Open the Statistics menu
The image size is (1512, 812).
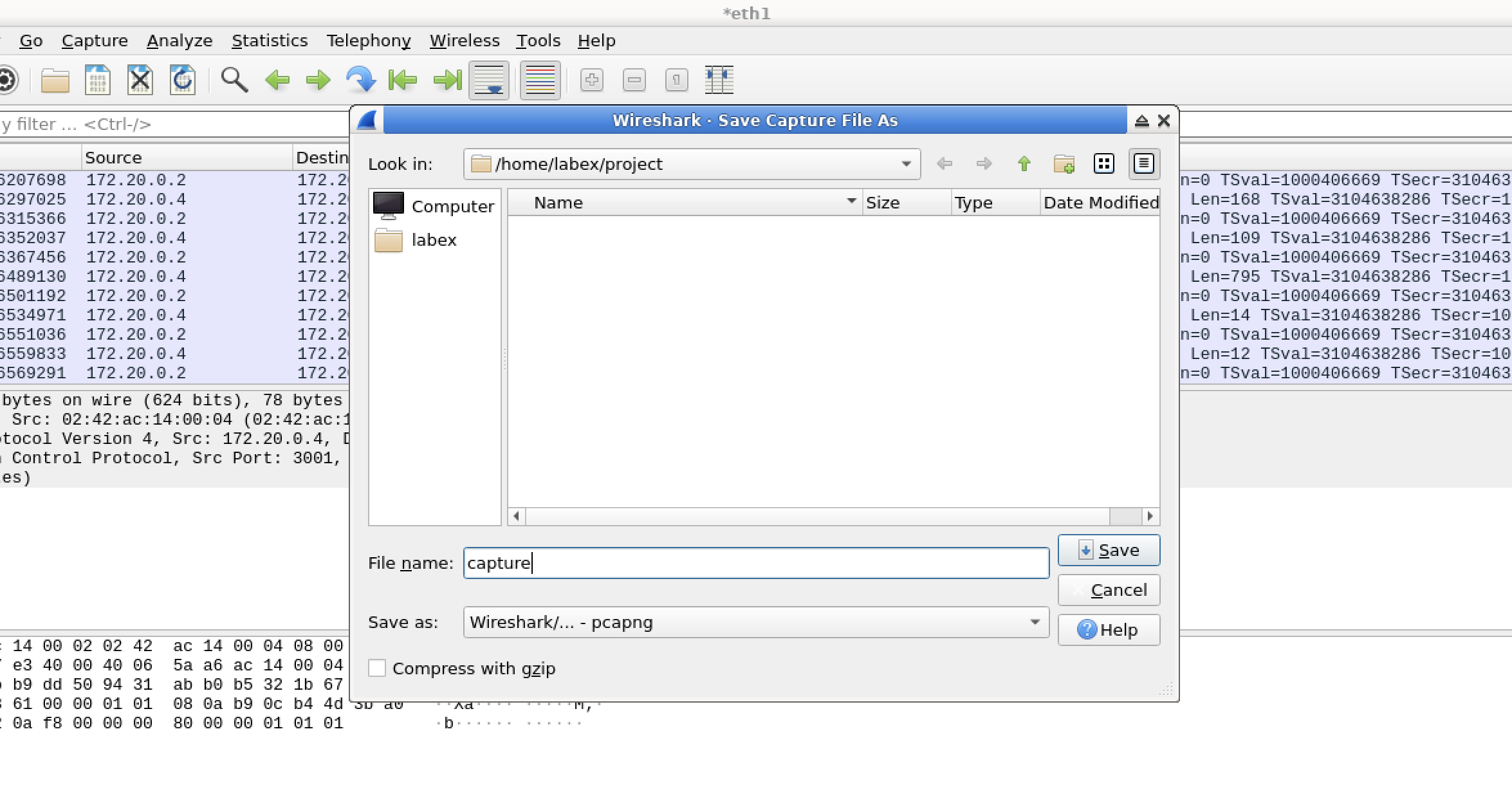tap(270, 40)
